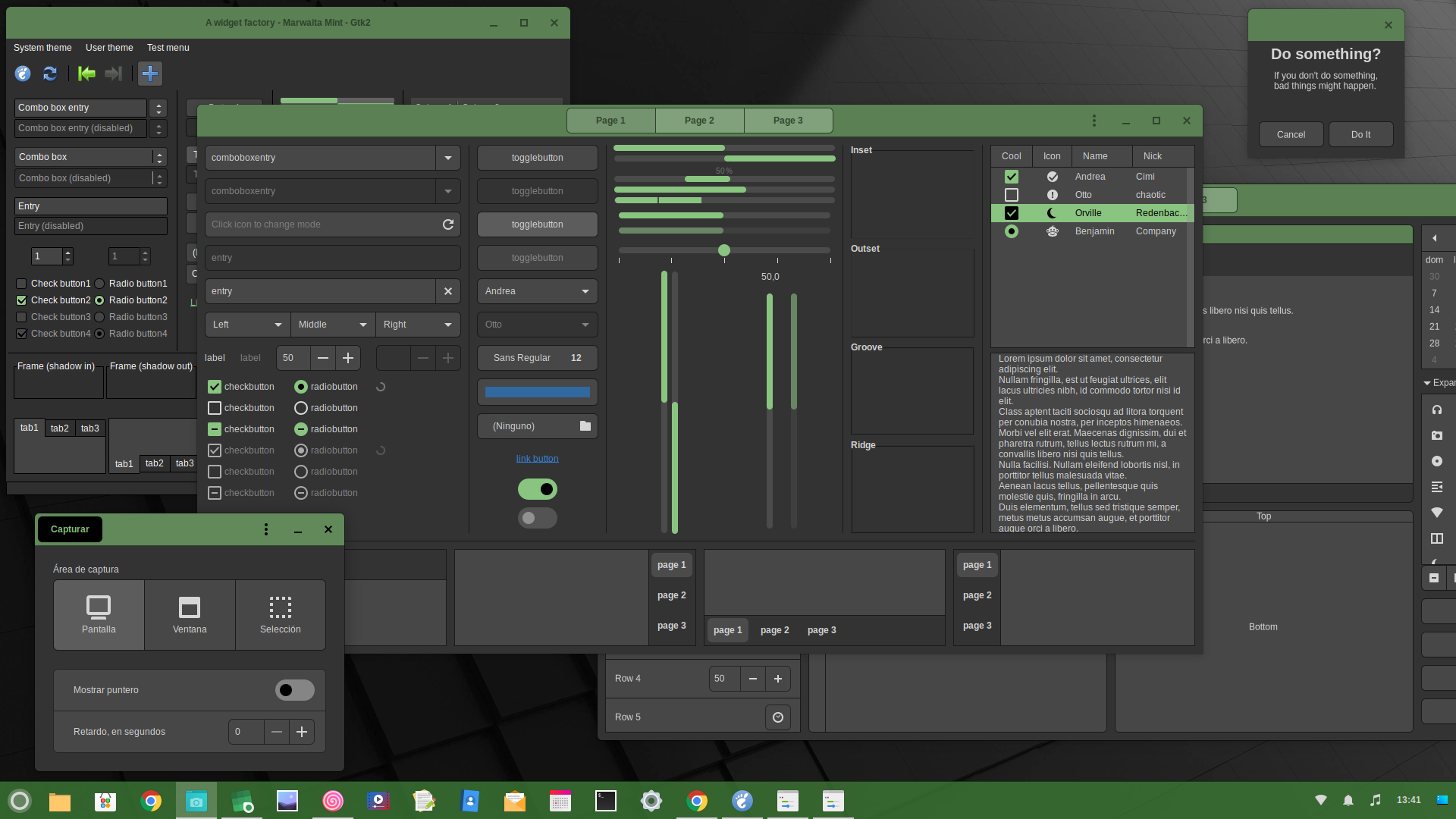Open the terminal from the taskbar
This screenshot has width=1456, height=819.
[x=605, y=801]
